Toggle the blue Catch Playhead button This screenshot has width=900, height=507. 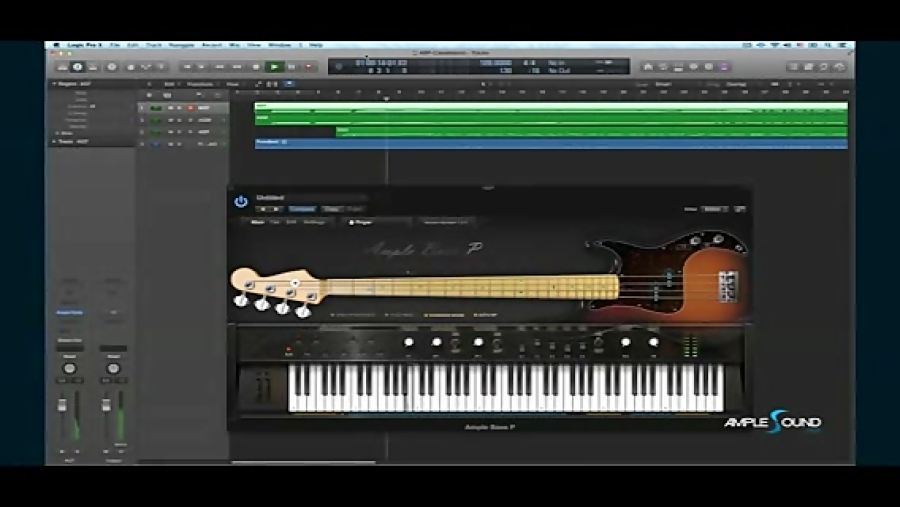point(289,84)
